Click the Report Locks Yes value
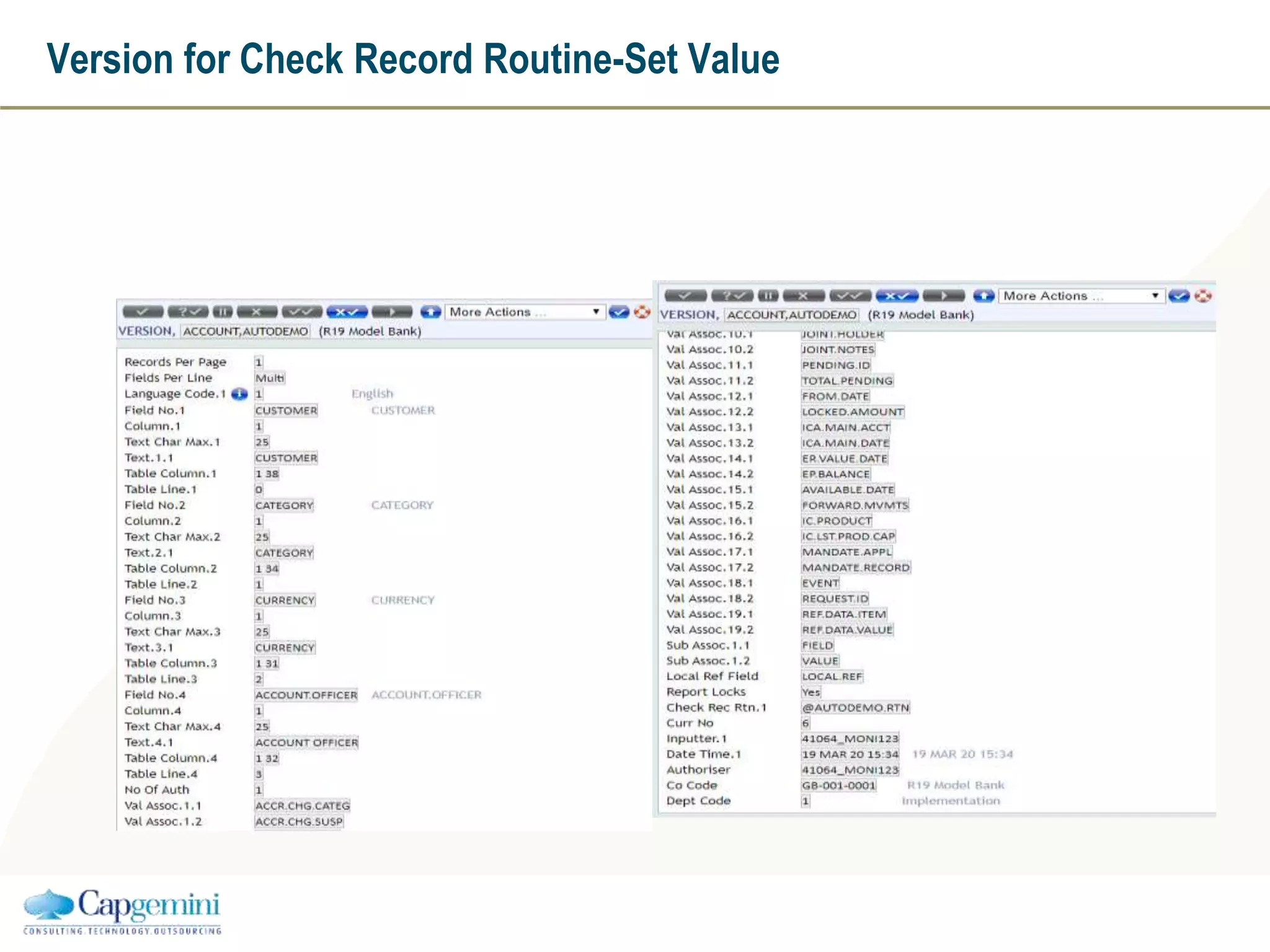The image size is (1270, 952). pos(810,692)
